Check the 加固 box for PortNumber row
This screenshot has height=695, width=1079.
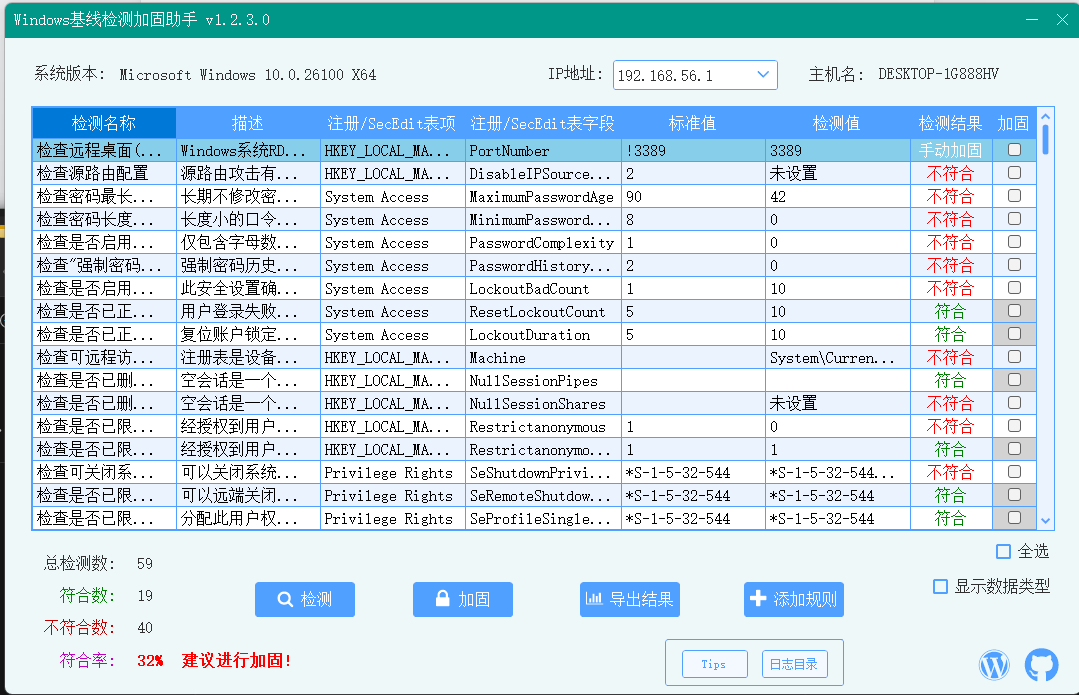1014,150
